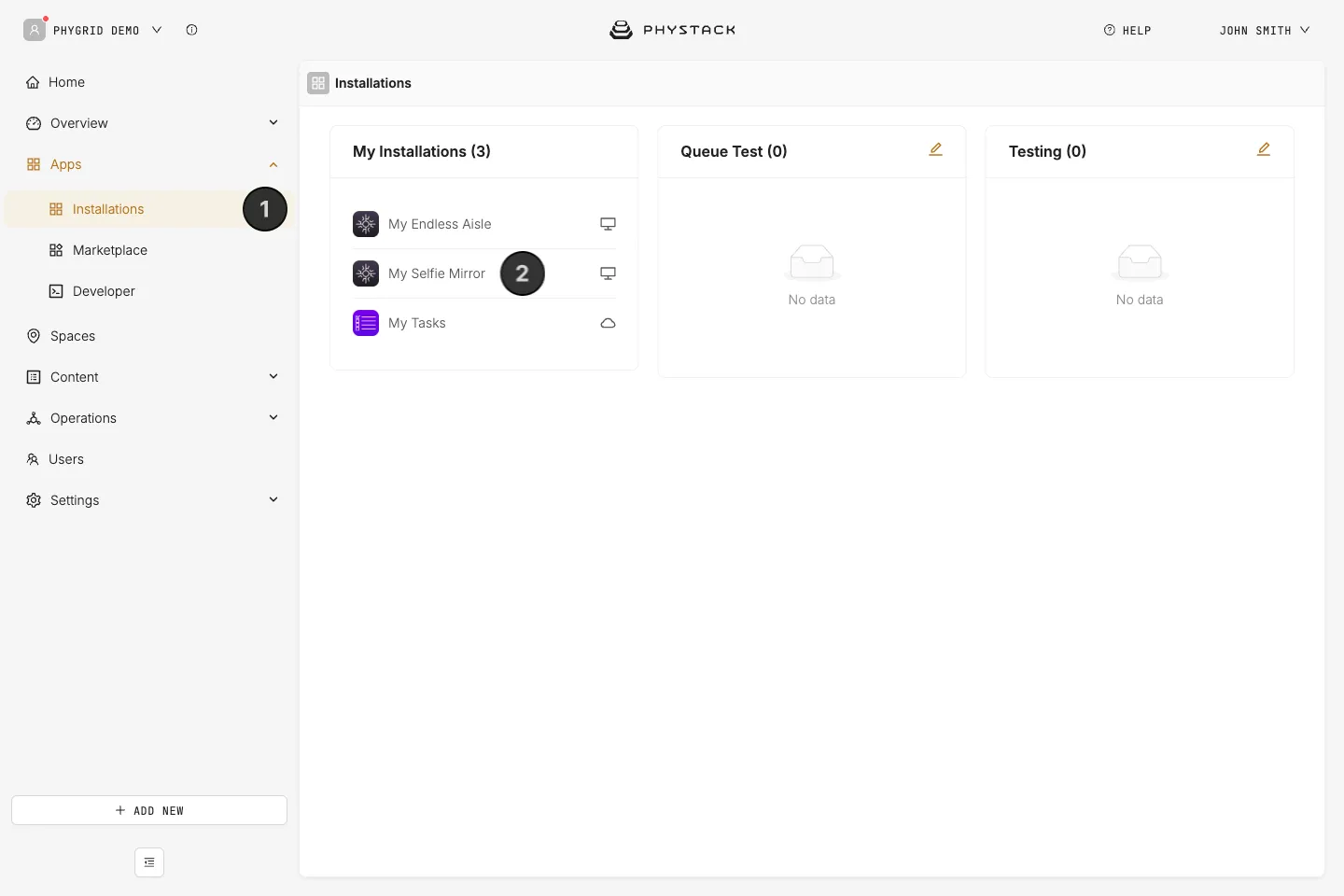Image resolution: width=1344 pixels, height=896 pixels.
Task: Edit the Queue Test group with pencil icon
Action: (935, 149)
